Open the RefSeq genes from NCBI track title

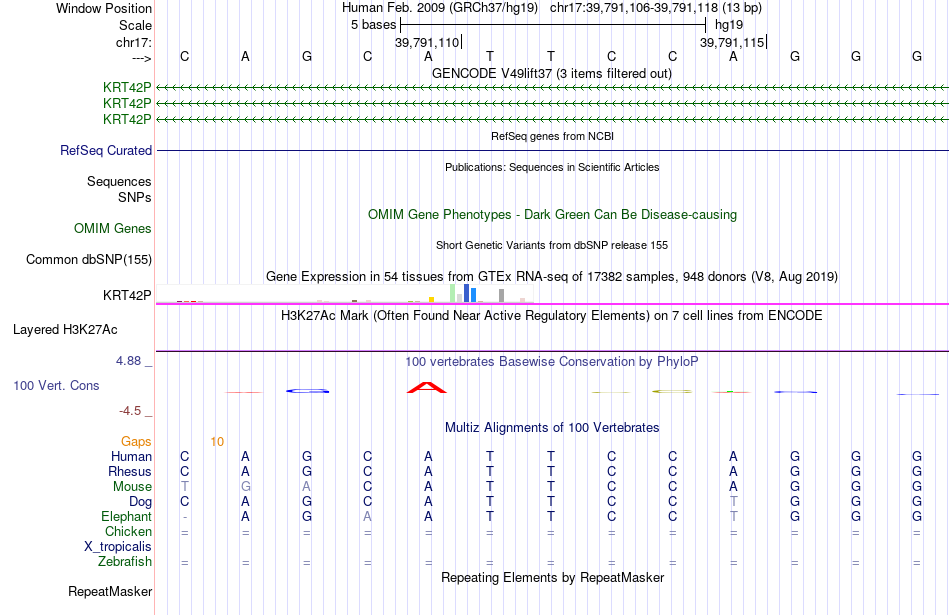[x=552, y=136]
